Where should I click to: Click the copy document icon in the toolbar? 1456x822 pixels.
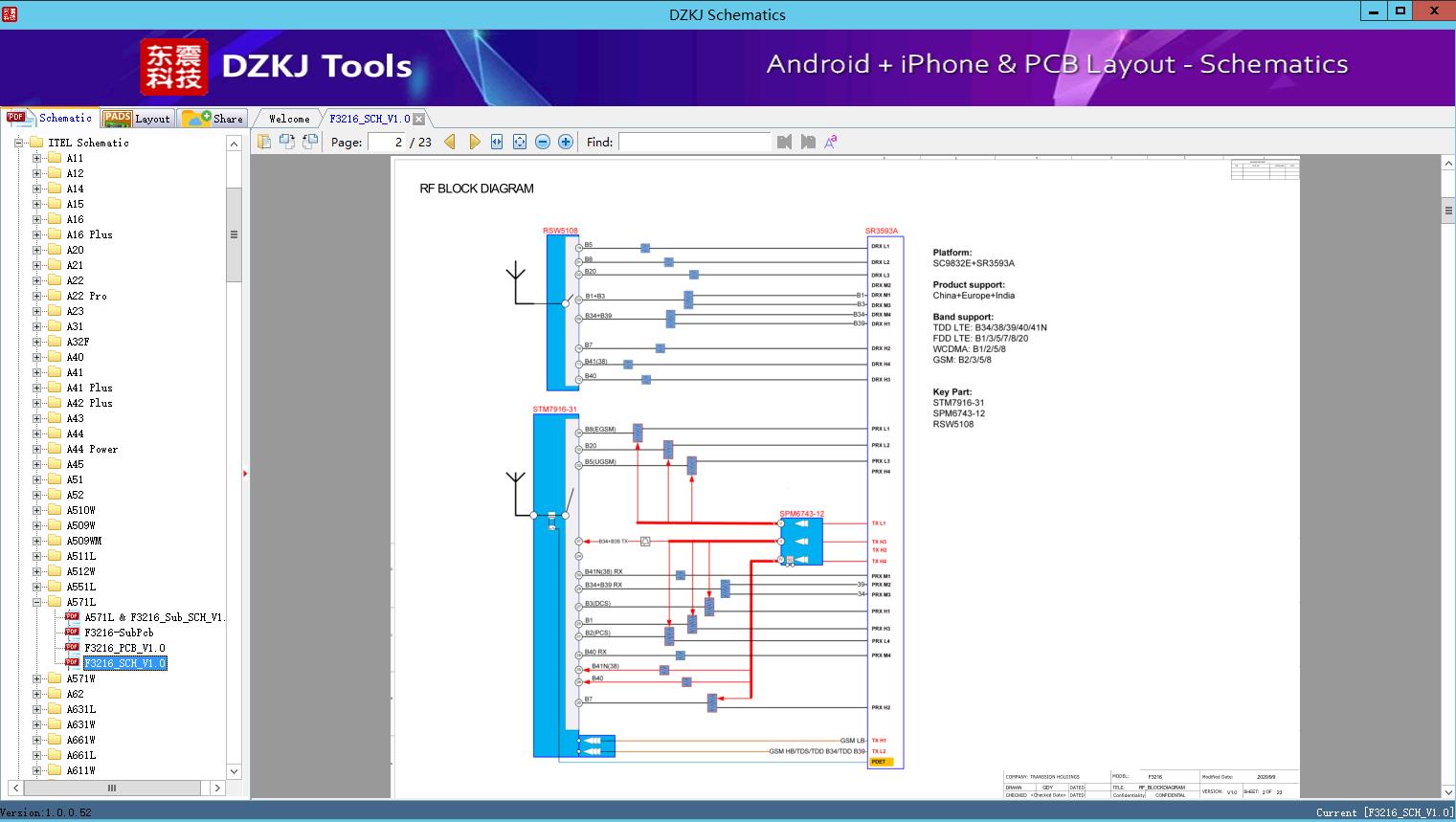[x=263, y=142]
